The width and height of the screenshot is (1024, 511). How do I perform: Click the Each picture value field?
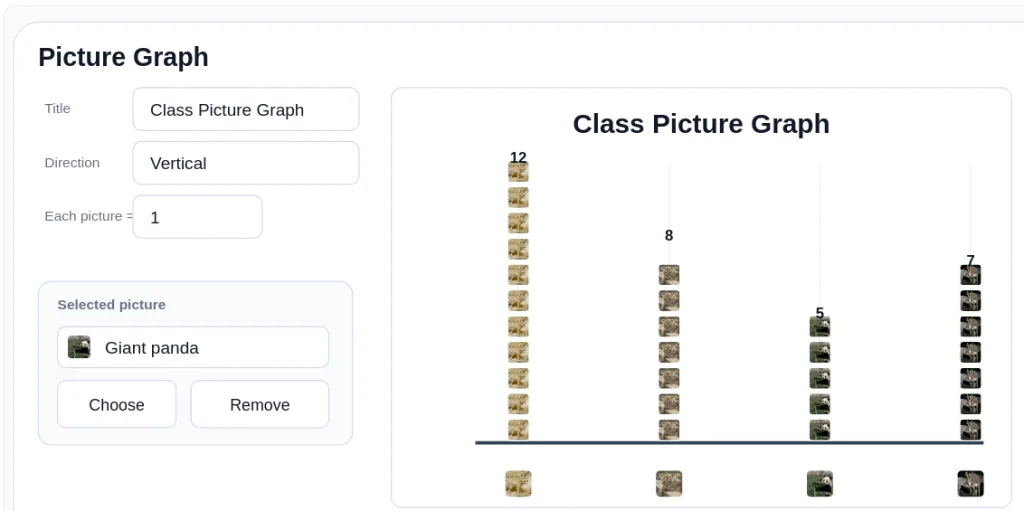click(x=197, y=217)
